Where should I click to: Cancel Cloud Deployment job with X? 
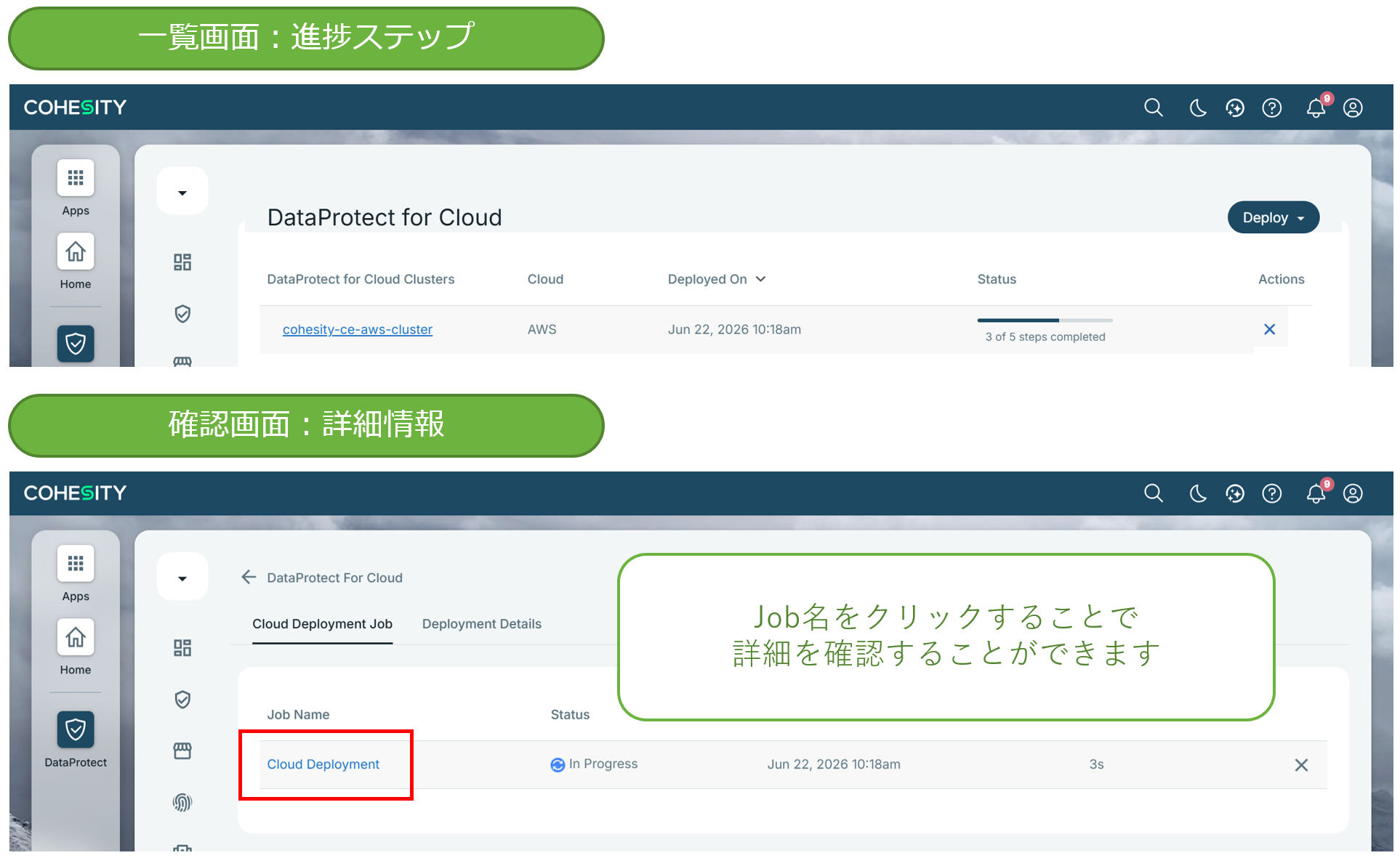coord(1302,765)
